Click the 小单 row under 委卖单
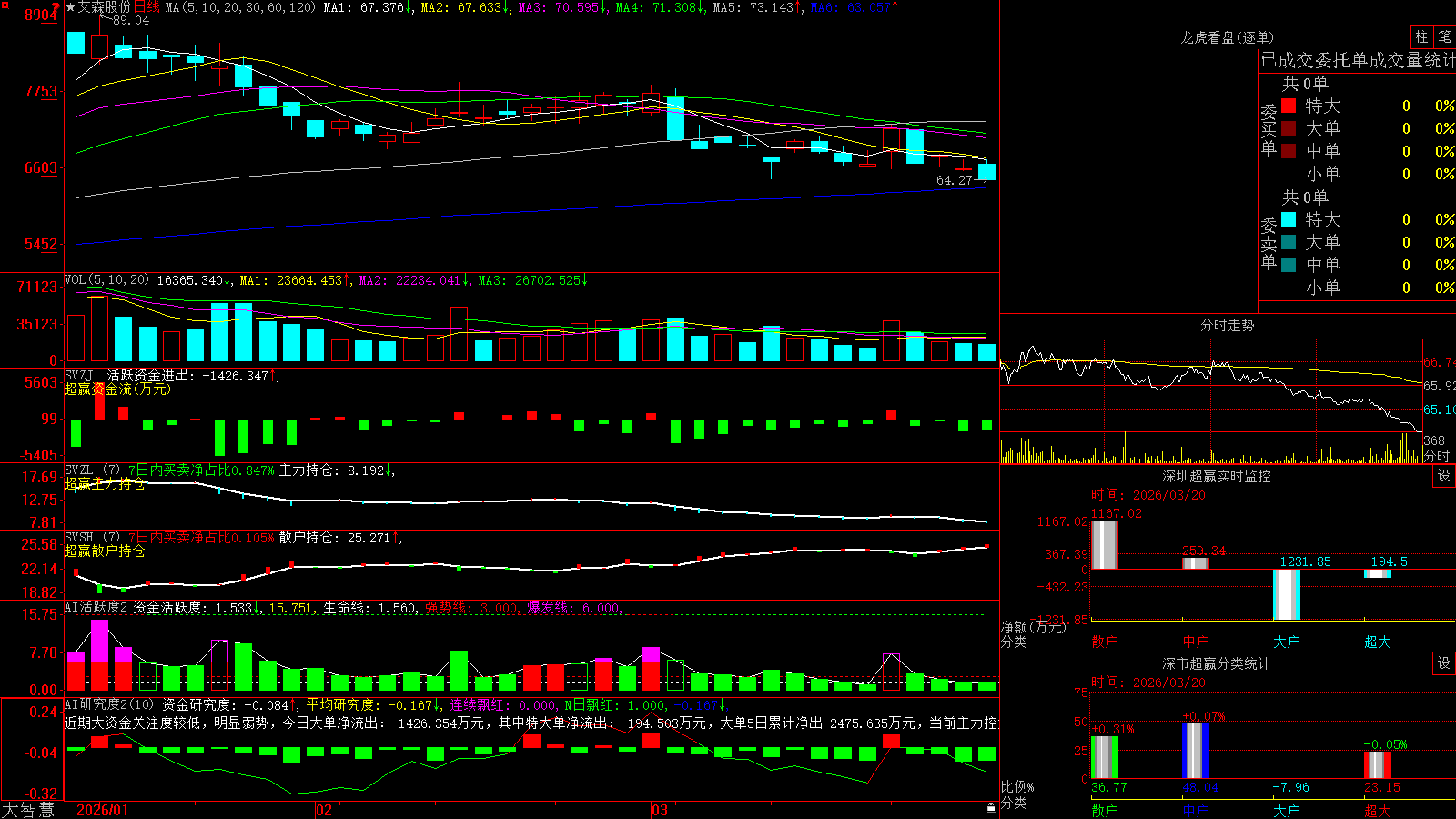1456x819 pixels. click(1368, 288)
